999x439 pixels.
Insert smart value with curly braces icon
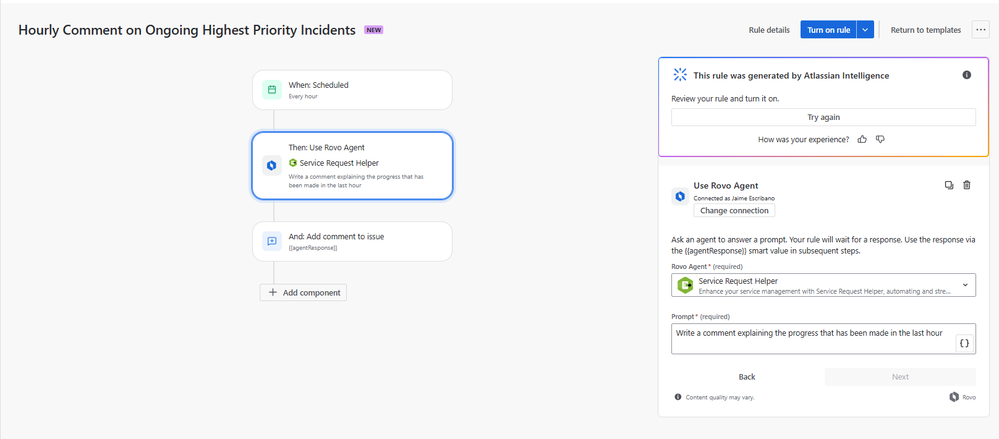point(965,343)
